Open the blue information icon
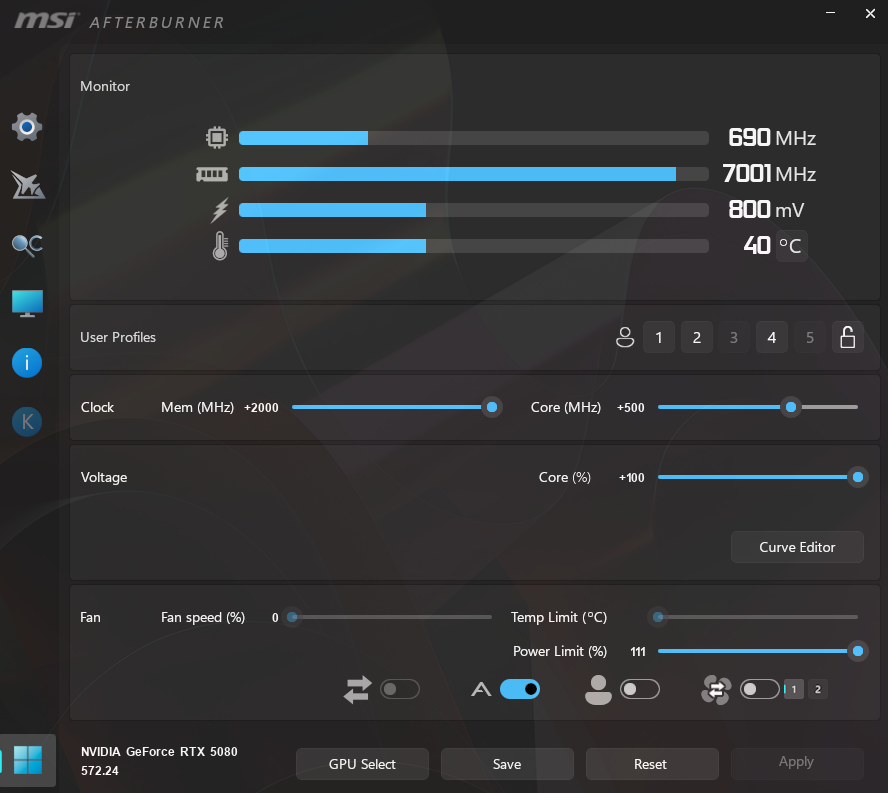The image size is (888, 793). [27, 363]
